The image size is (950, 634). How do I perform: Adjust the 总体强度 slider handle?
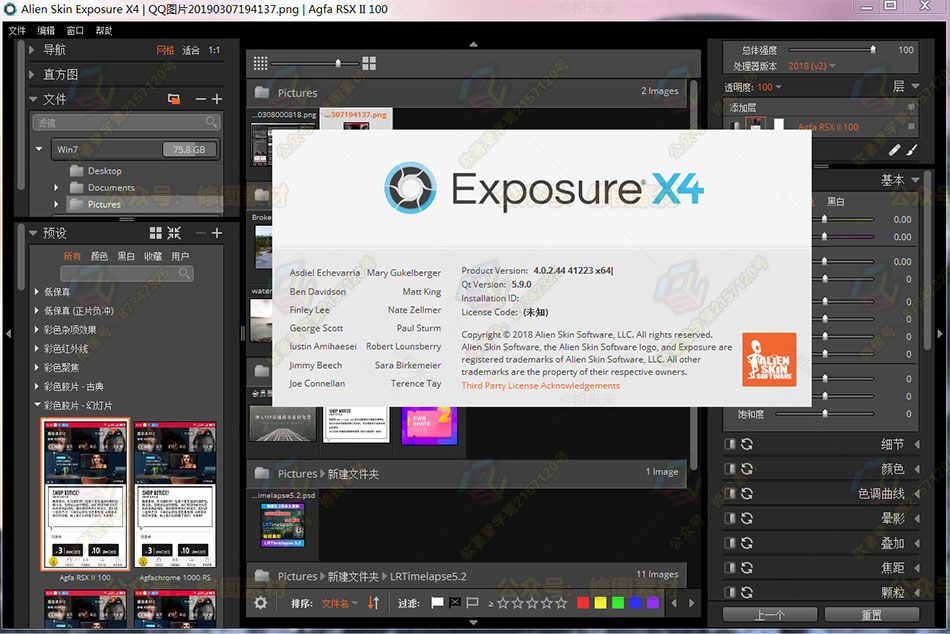point(872,50)
